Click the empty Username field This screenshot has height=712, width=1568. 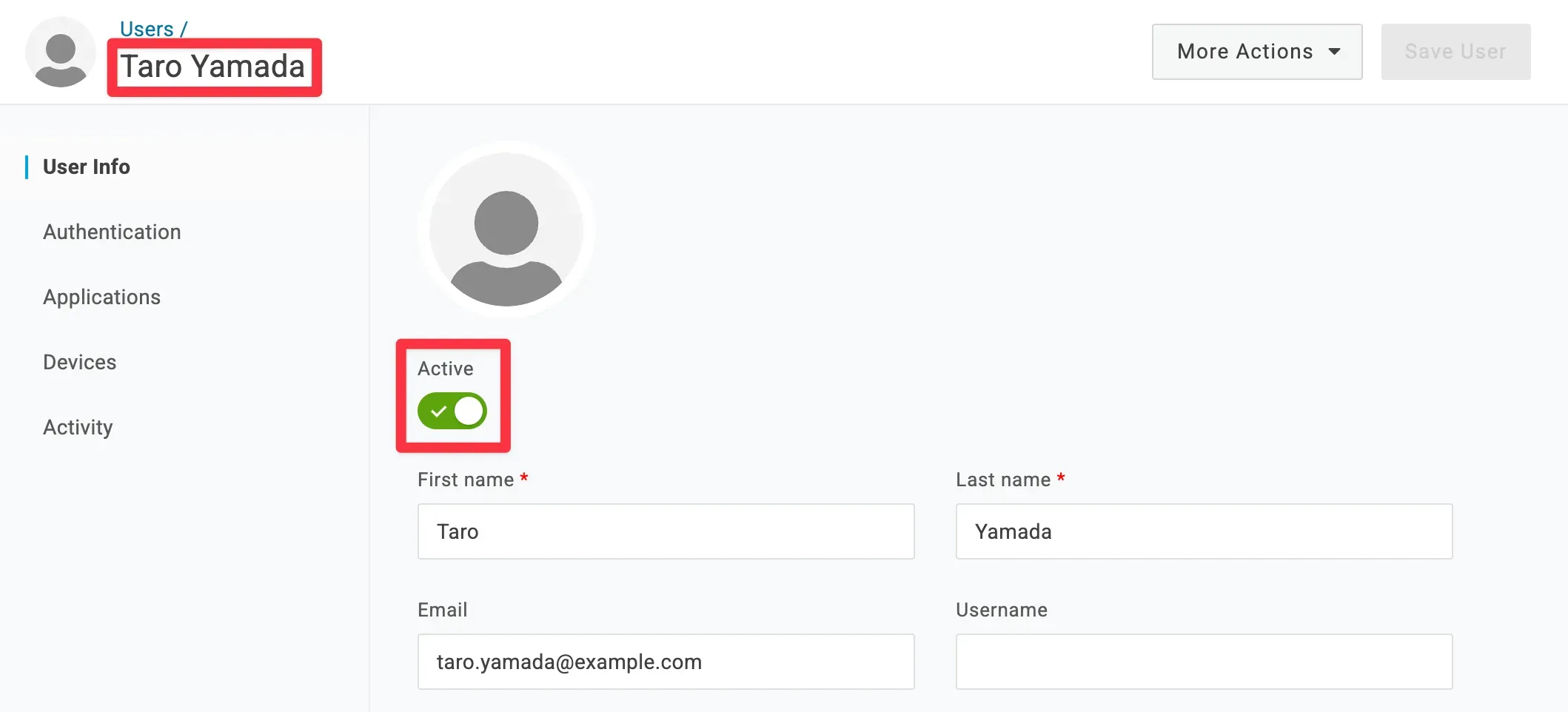(1204, 662)
